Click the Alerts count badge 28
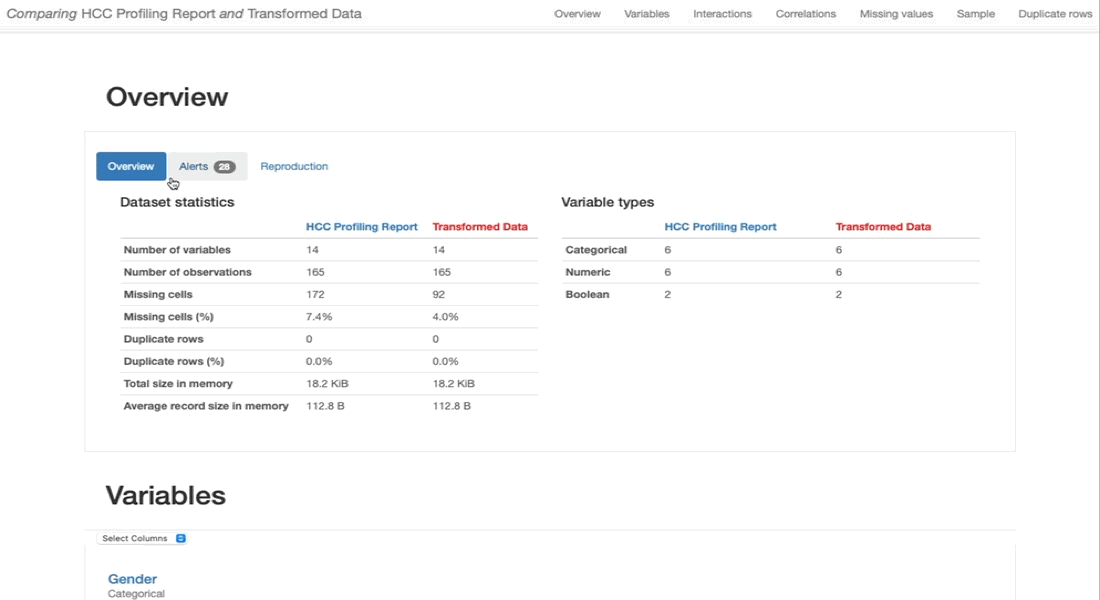The image size is (1100, 600). (224, 166)
